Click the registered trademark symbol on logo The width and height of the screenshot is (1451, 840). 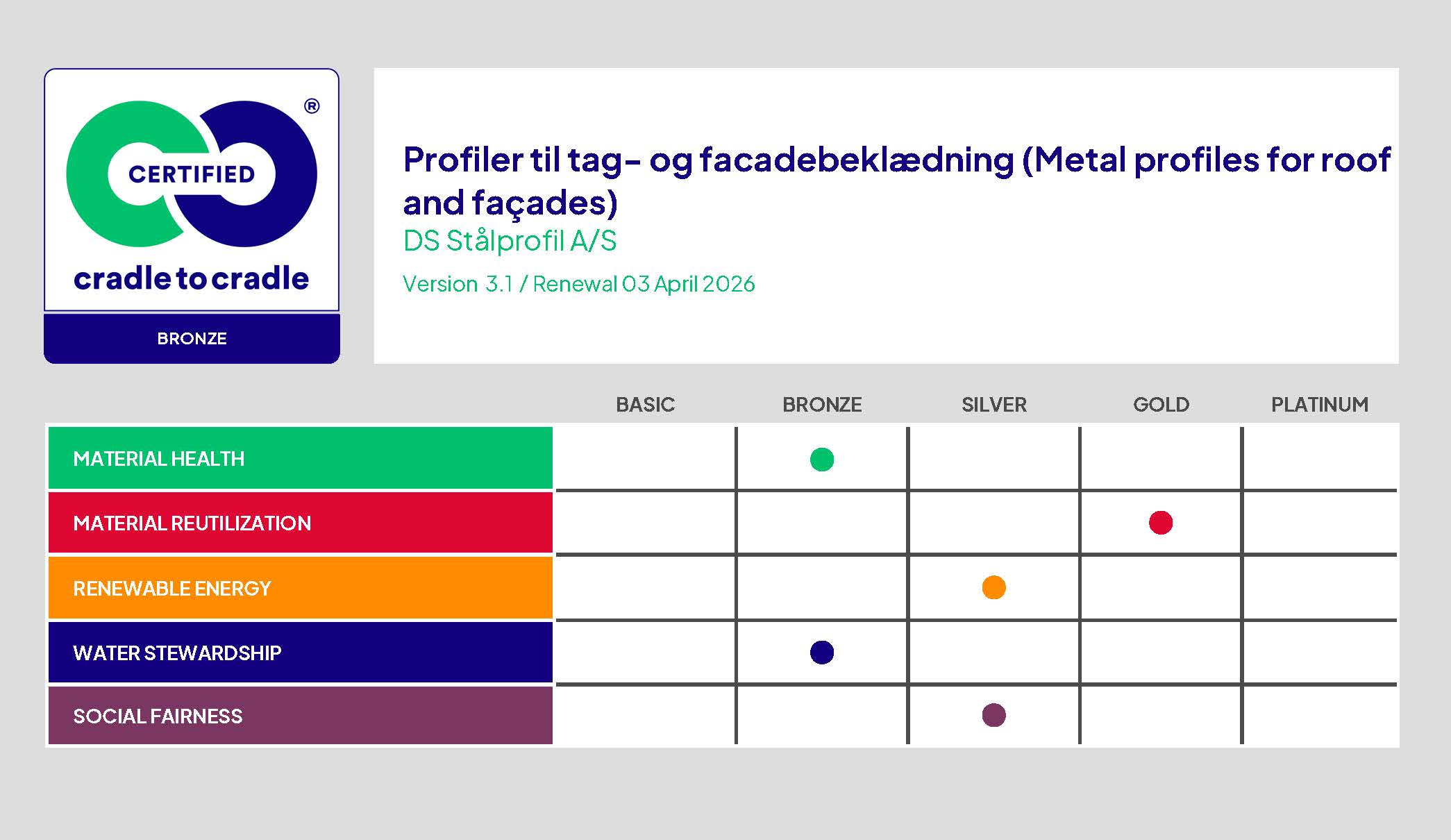click(312, 106)
